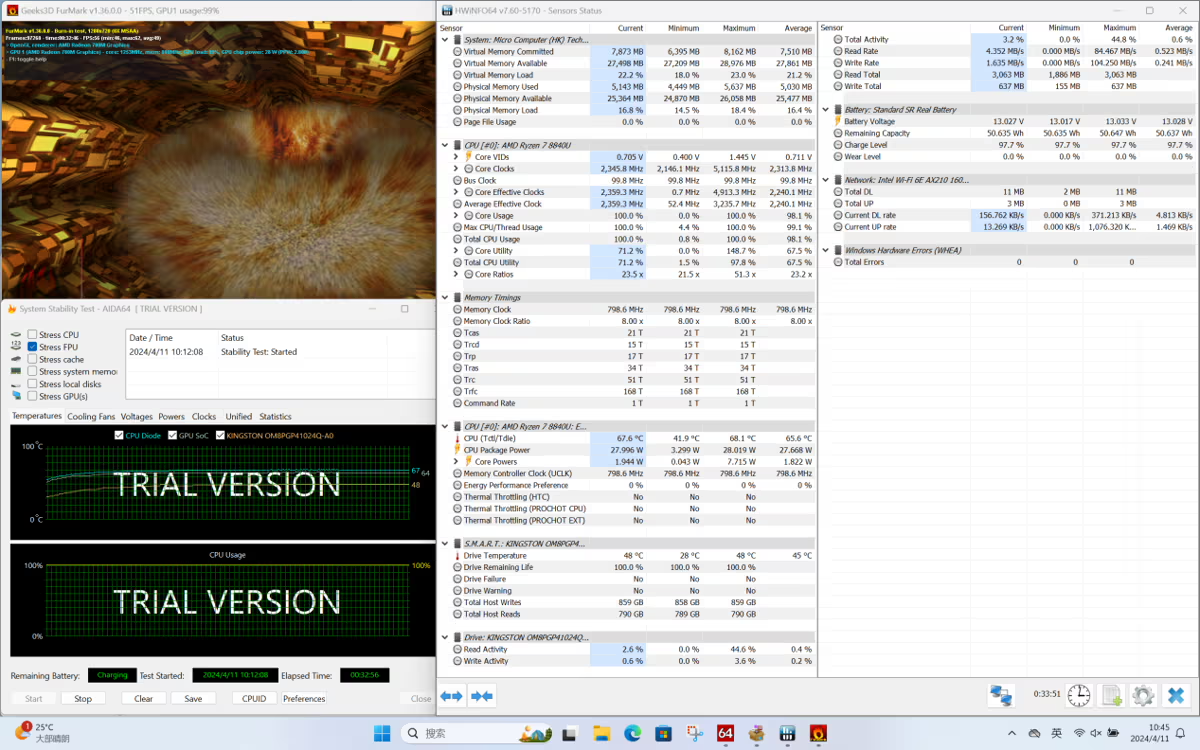Screen dimensions: 1200x750
Task: Open AIDA64 Preferences
Action: pyautogui.click(x=304, y=699)
